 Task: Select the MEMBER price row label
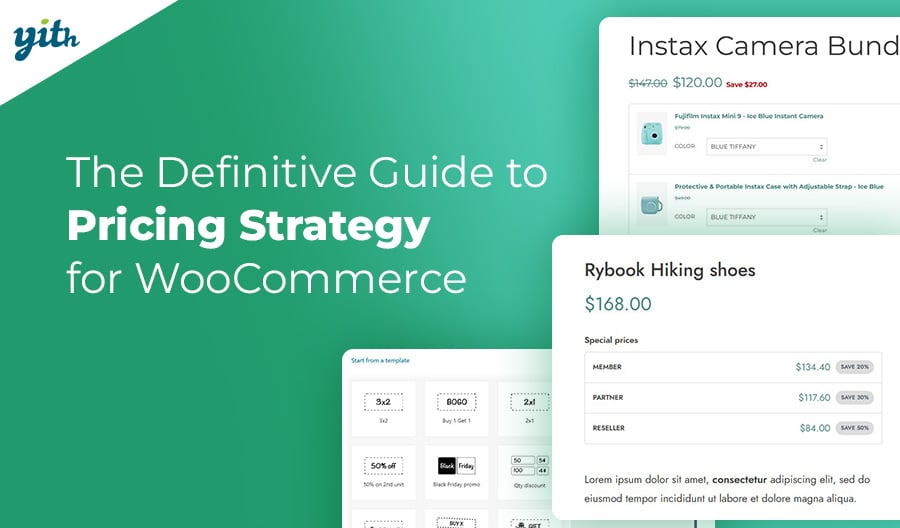(x=607, y=367)
